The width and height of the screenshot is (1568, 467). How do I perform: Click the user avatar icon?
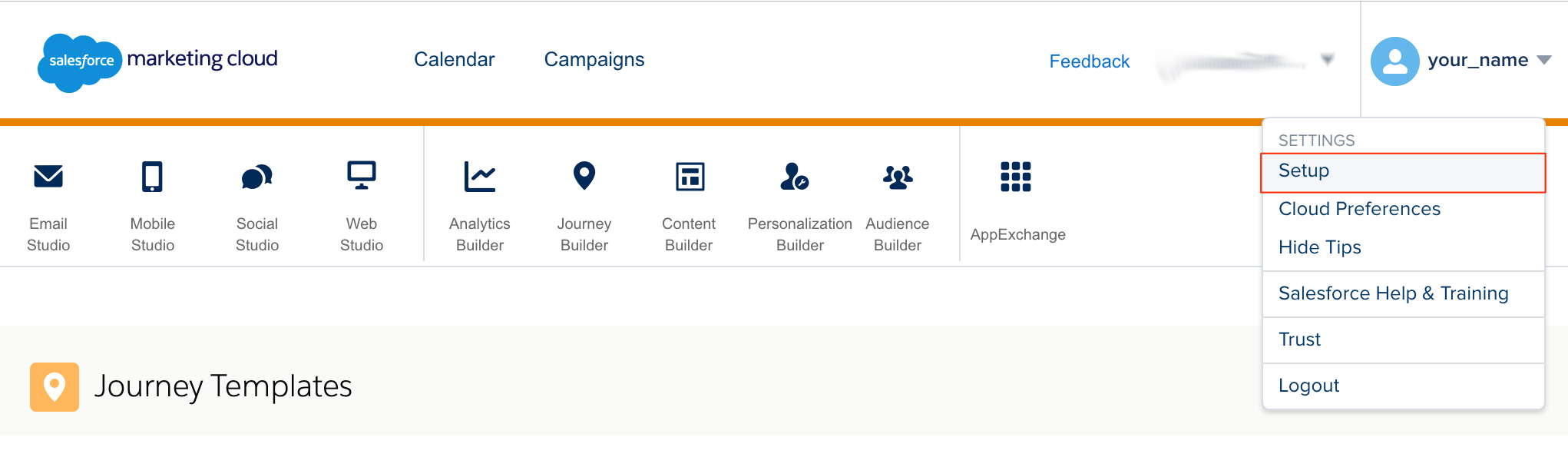pyautogui.click(x=1394, y=61)
